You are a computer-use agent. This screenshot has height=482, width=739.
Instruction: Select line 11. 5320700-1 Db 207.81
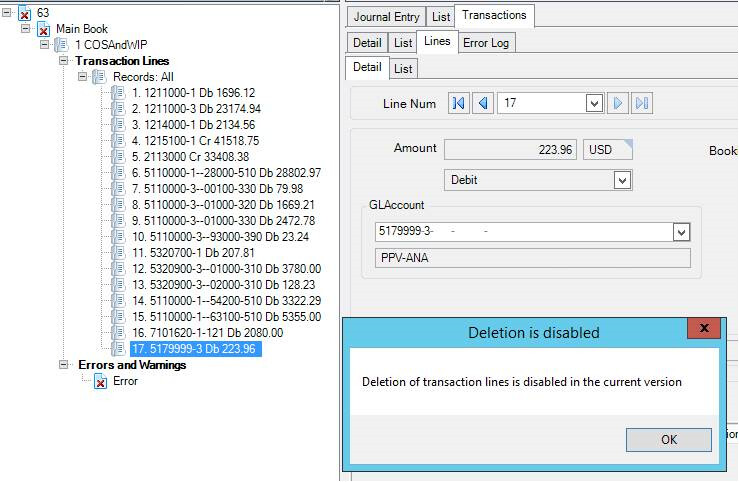tap(193, 253)
